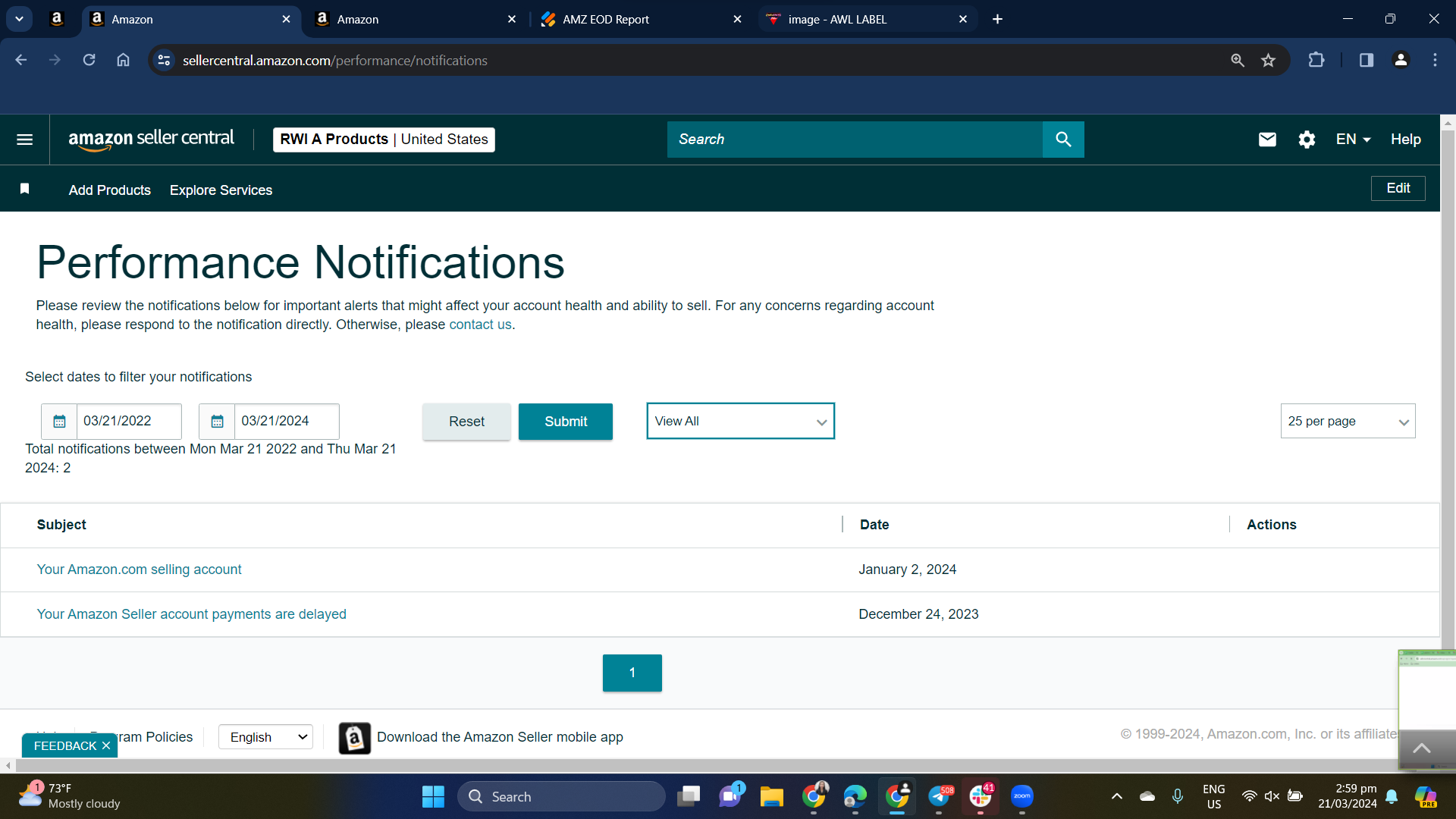The width and height of the screenshot is (1456, 819).
Task: Reload the Seller Central page
Action: click(x=89, y=60)
